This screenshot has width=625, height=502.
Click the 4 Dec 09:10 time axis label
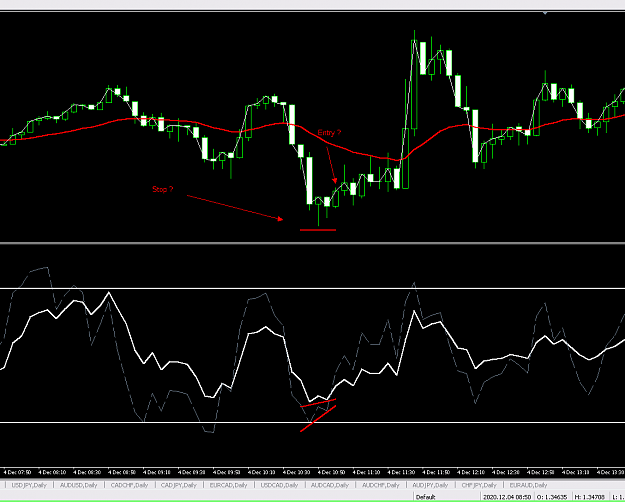pyautogui.click(x=156, y=472)
